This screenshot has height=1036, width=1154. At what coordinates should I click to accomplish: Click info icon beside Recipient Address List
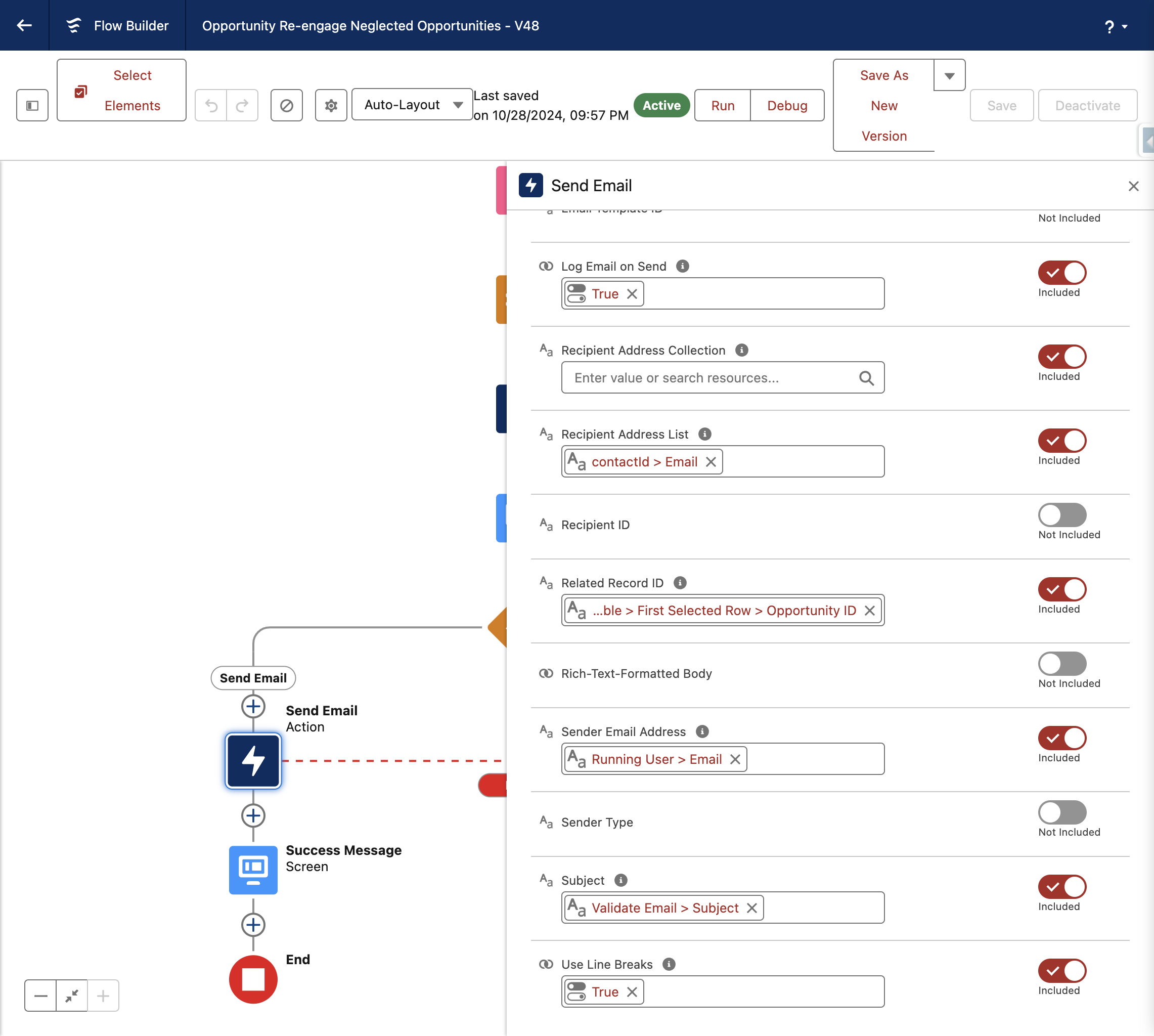click(x=704, y=435)
